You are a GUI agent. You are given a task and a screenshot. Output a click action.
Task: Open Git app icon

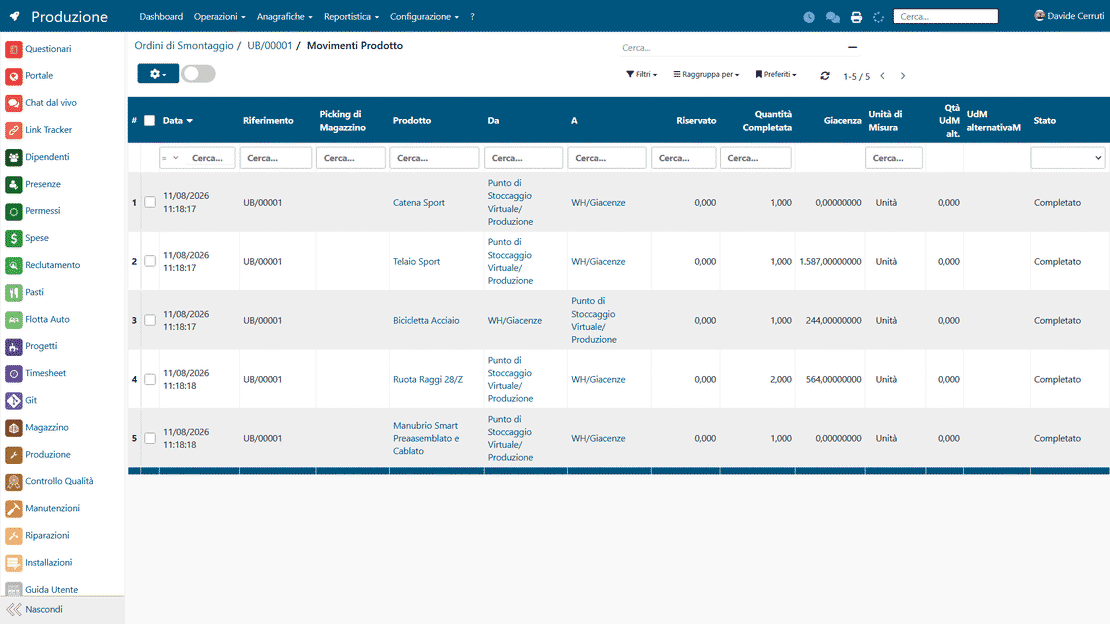click(x=13, y=400)
